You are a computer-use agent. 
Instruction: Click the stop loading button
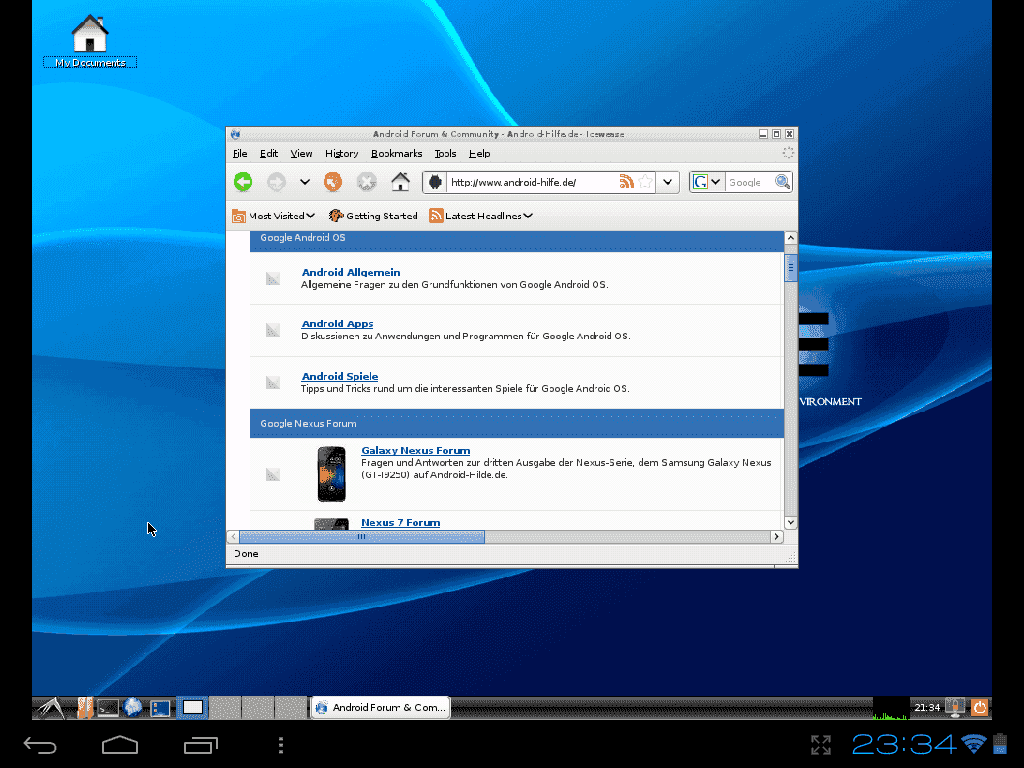pyautogui.click(x=366, y=182)
